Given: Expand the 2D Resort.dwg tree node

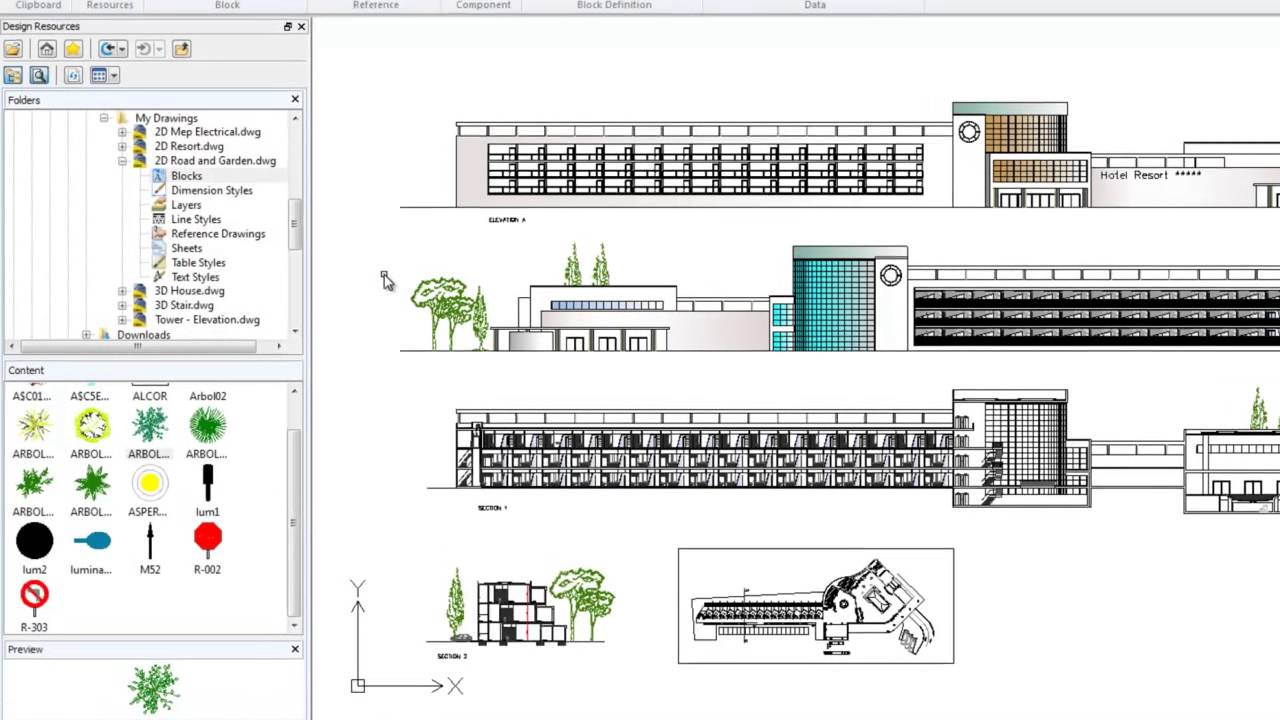Looking at the screenshot, I should tap(122, 147).
